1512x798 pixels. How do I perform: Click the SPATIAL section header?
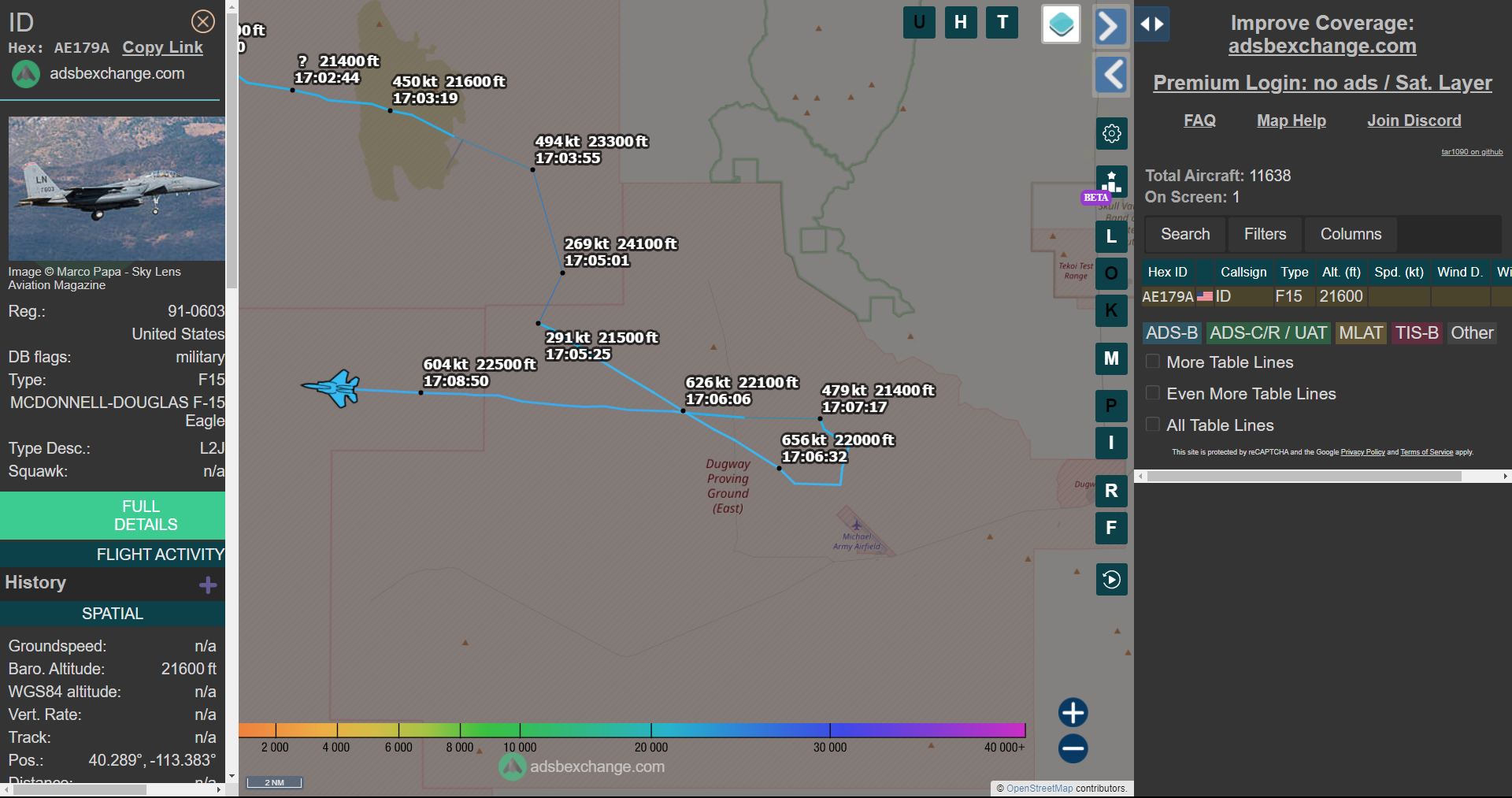(113, 614)
